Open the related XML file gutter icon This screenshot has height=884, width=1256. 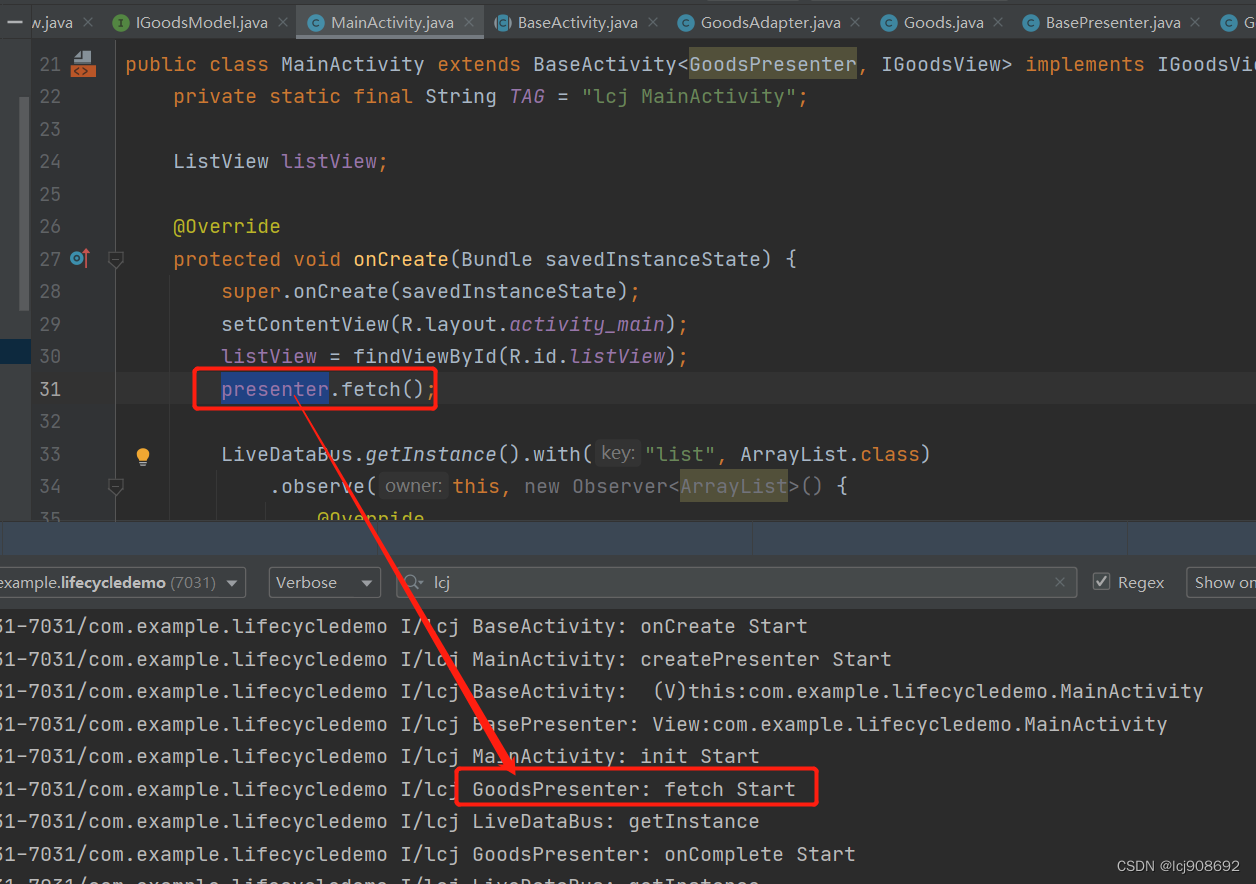pos(83,64)
